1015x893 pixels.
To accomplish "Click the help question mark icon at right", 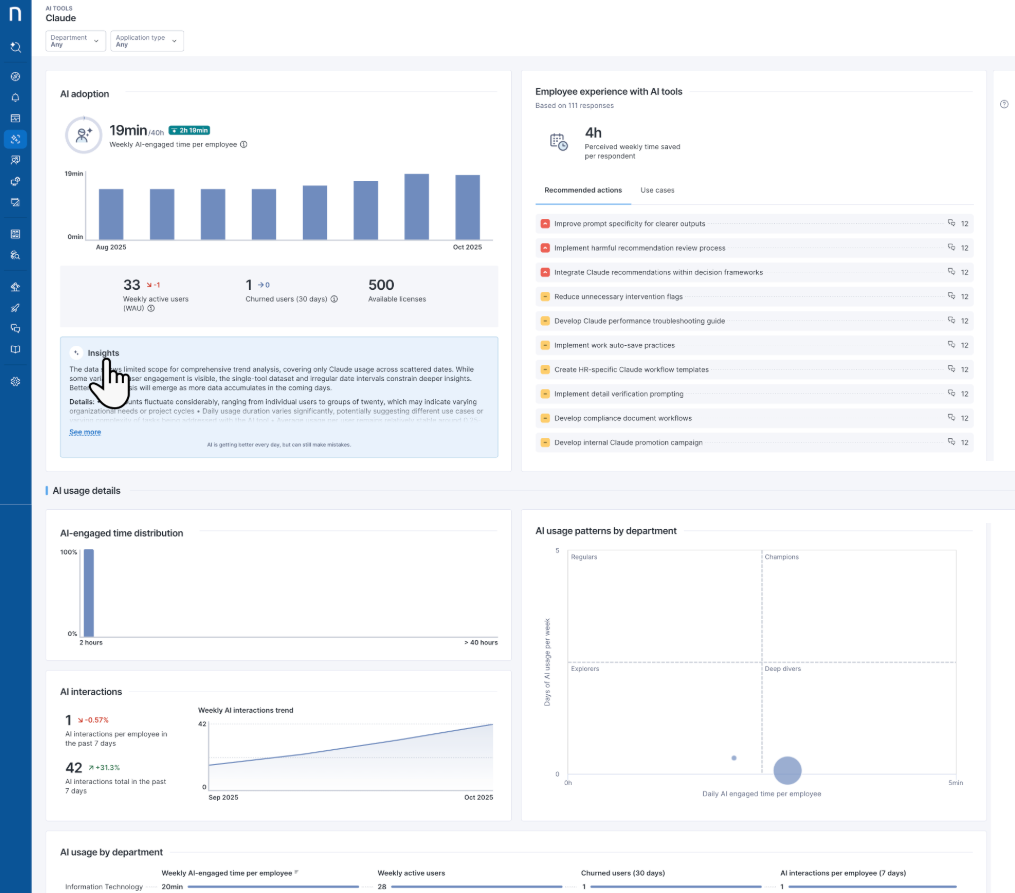I will (x=1004, y=104).
